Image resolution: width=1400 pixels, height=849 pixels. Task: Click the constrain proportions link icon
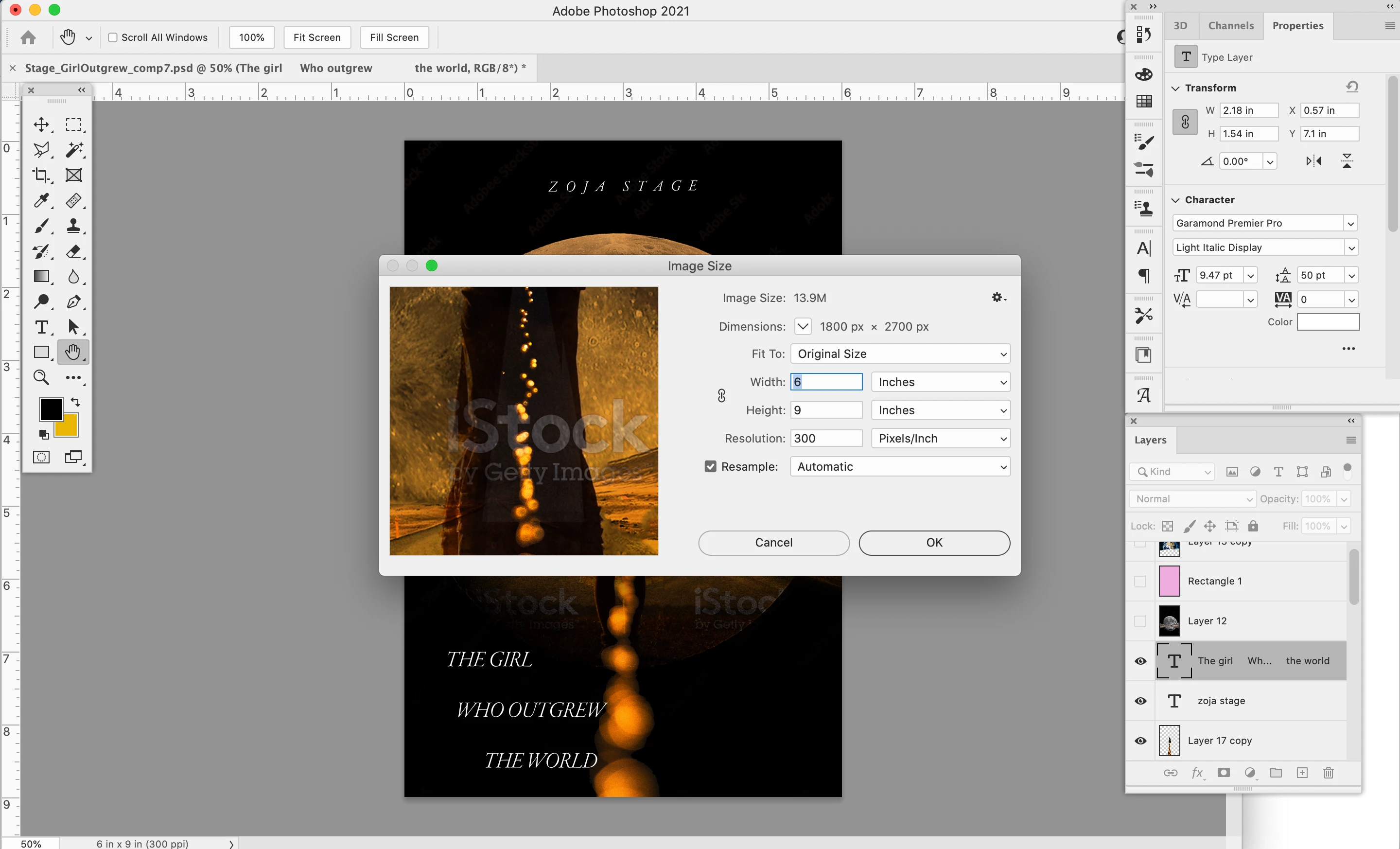click(x=721, y=396)
